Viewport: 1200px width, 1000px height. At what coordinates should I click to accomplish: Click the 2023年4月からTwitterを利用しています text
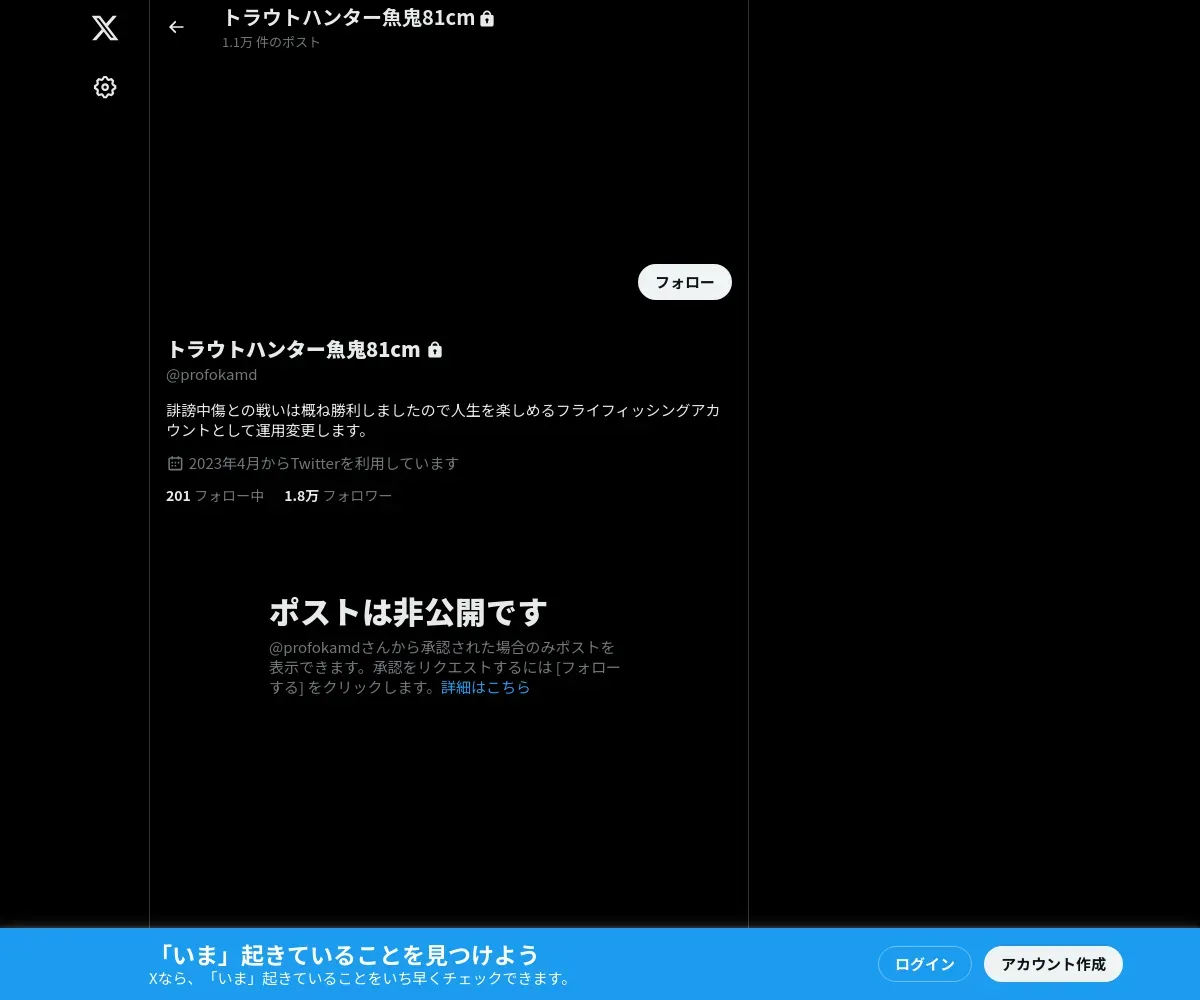(x=324, y=463)
